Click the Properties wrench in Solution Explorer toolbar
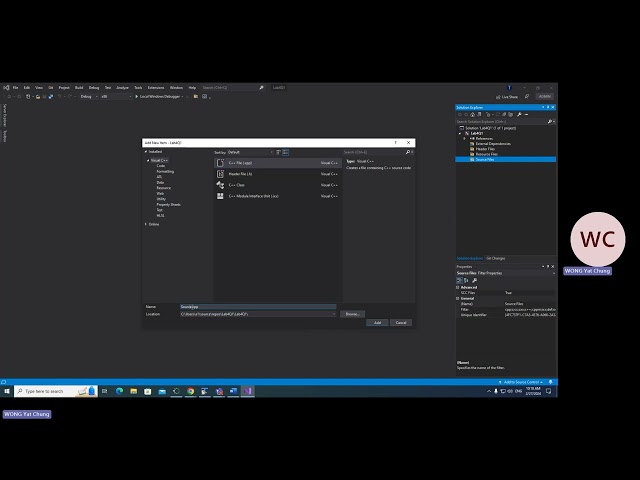 519,114
